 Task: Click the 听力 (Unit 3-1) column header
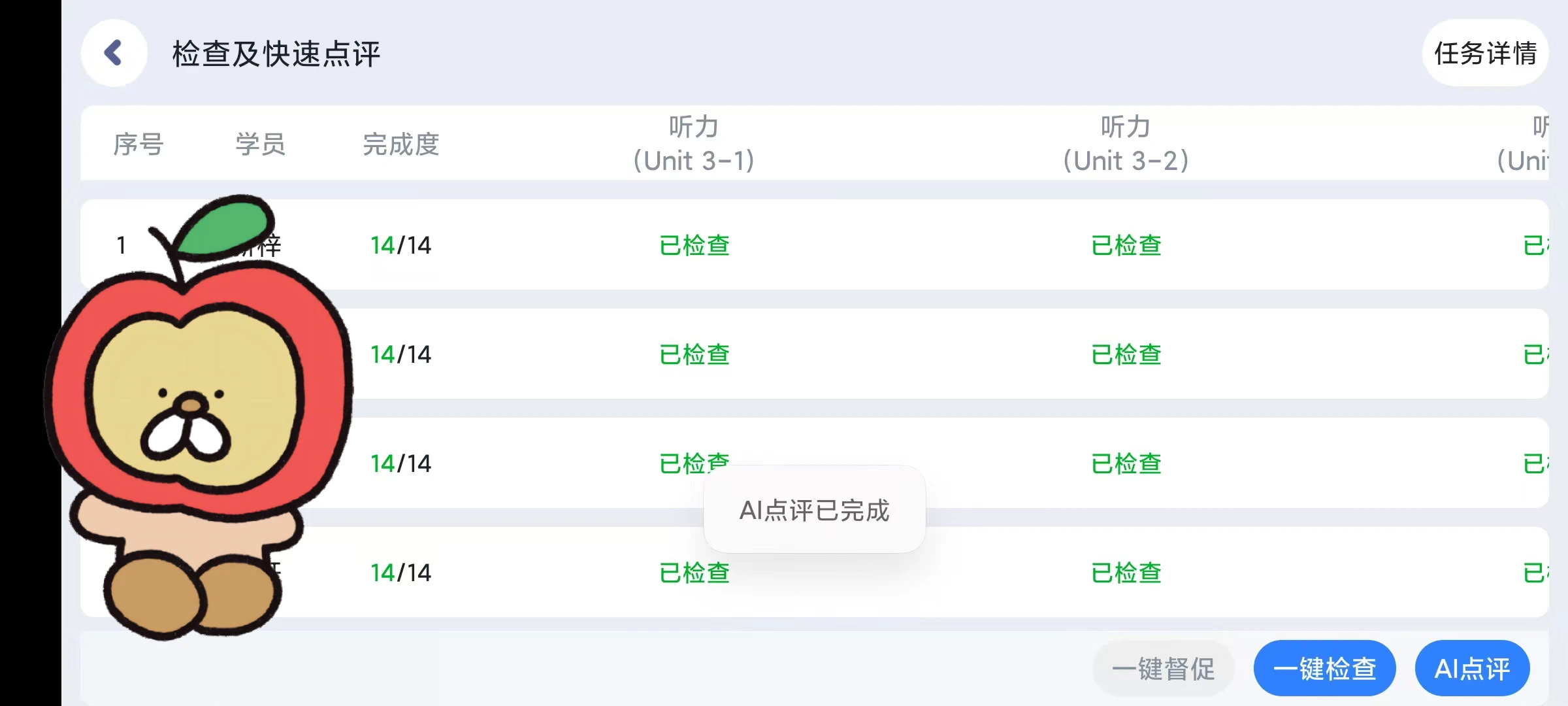(694, 144)
